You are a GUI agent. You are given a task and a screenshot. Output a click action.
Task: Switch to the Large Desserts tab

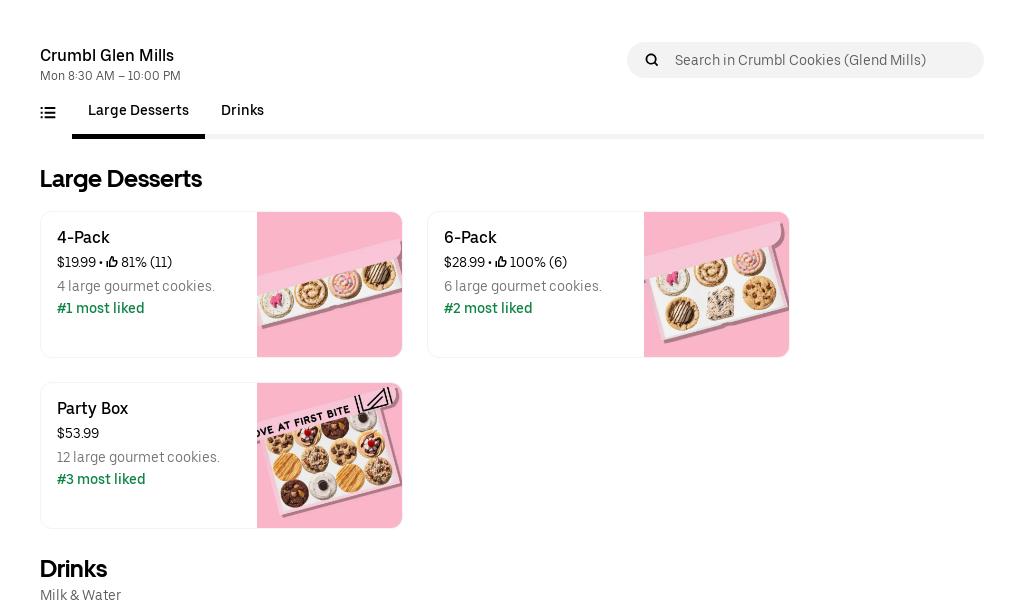tap(138, 111)
